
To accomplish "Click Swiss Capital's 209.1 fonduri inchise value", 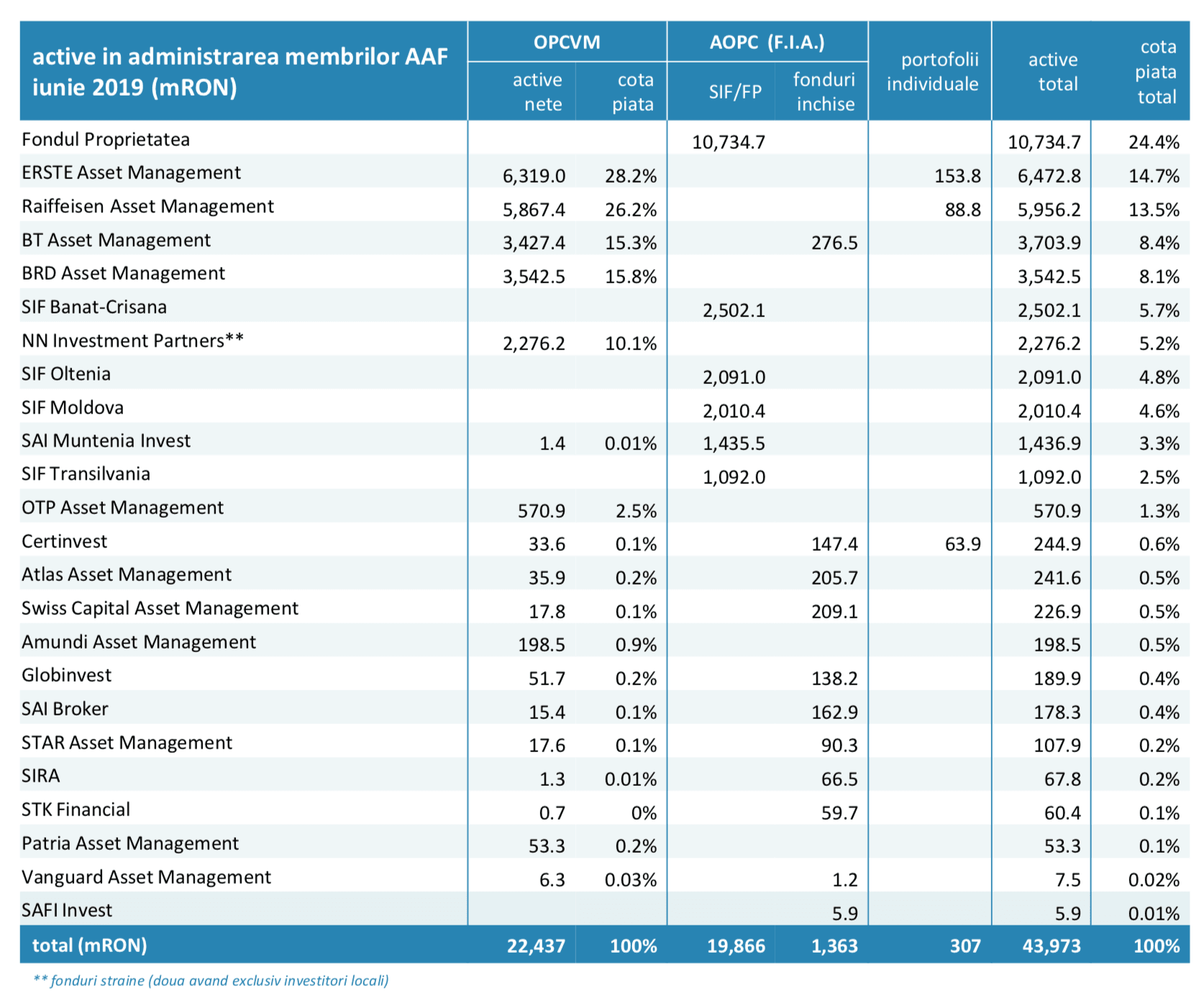I will coord(834,612).
